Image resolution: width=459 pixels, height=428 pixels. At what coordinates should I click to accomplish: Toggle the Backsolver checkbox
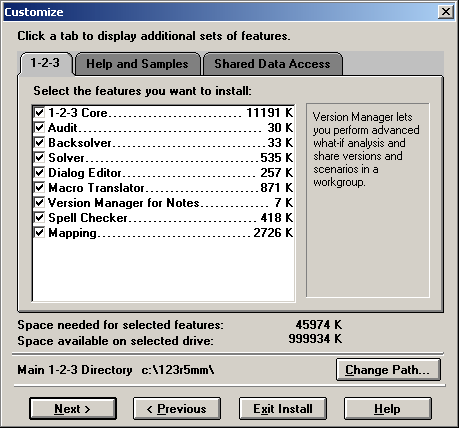pos(39,142)
